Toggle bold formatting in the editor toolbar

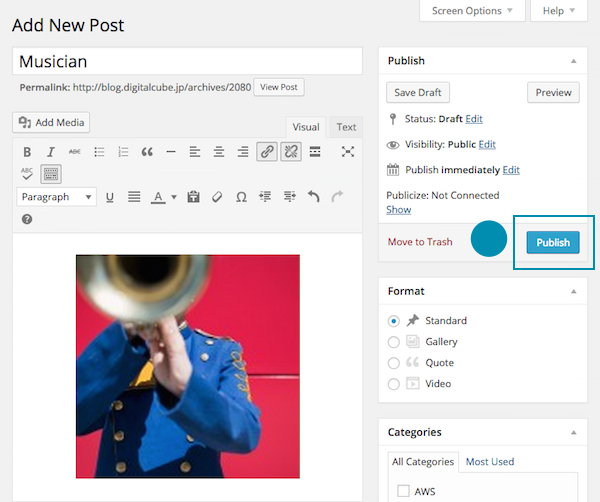point(27,152)
